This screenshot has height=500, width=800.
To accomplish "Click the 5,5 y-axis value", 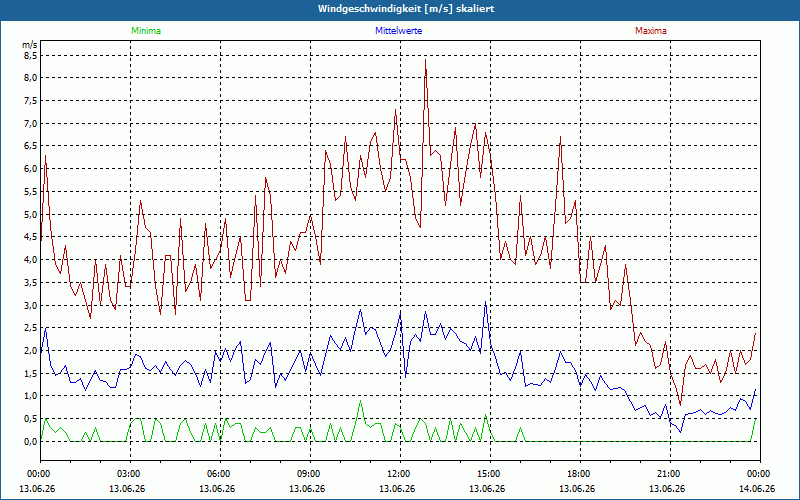I will 30,191.
